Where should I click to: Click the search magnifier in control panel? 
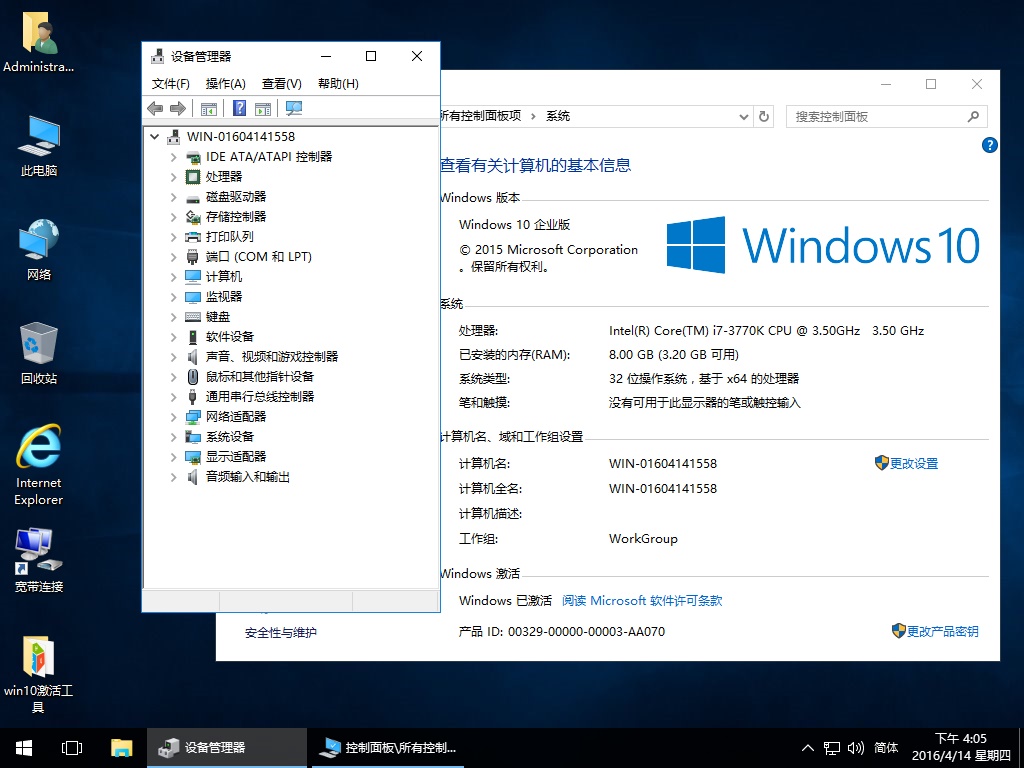coord(973,117)
